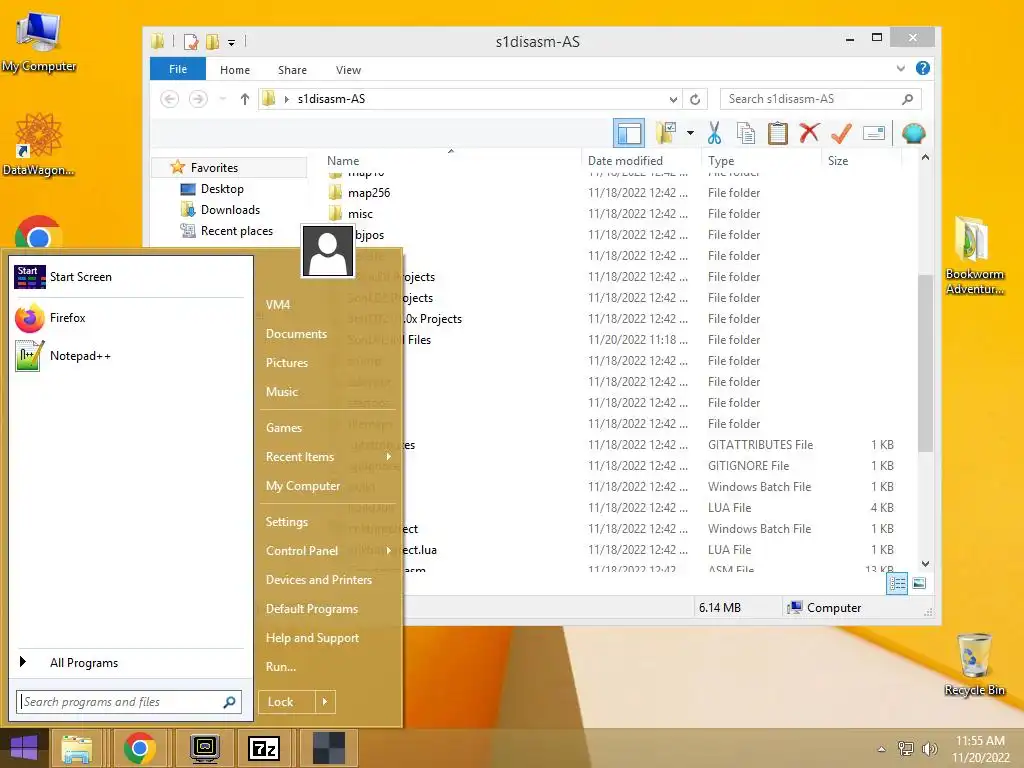This screenshot has height=768, width=1024.
Task: Switch to large thumbnails view button
Action: click(x=919, y=583)
